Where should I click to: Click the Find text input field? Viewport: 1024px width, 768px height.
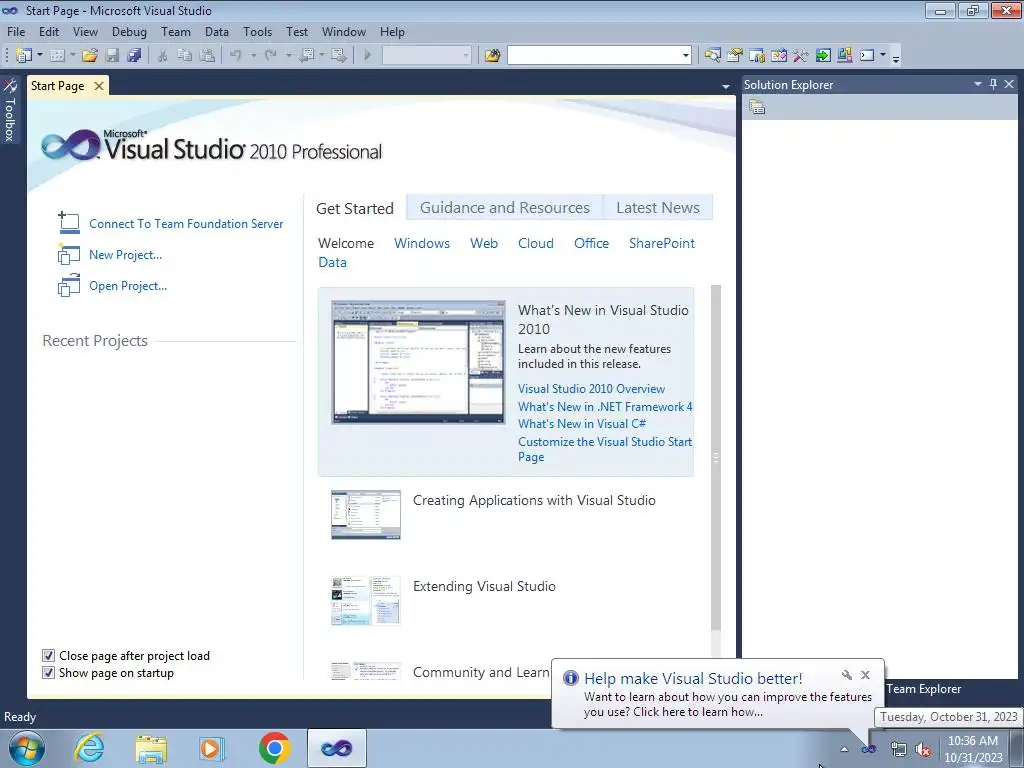point(594,56)
